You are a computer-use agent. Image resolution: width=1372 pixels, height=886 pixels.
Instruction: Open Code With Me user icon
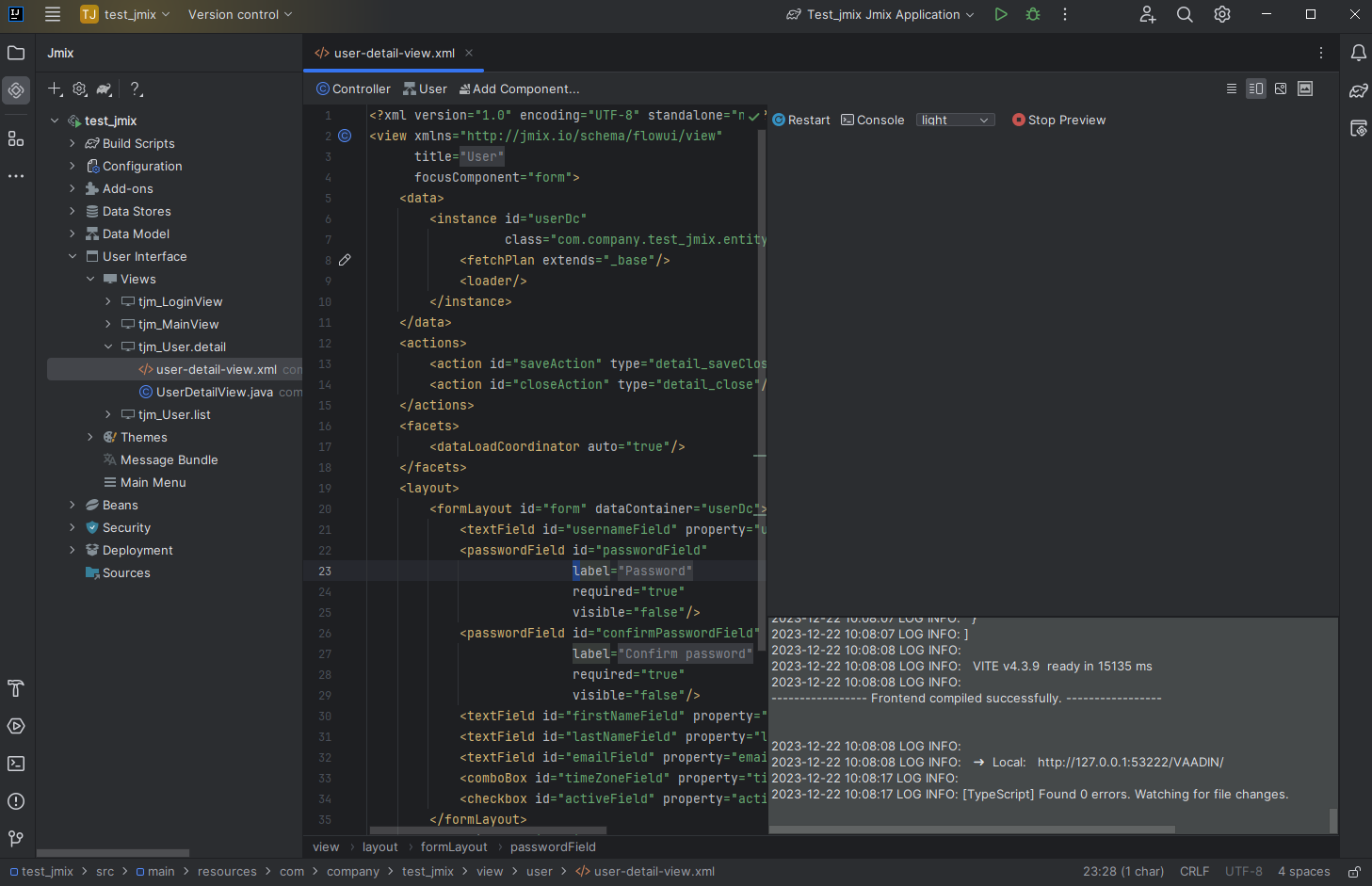1147,14
